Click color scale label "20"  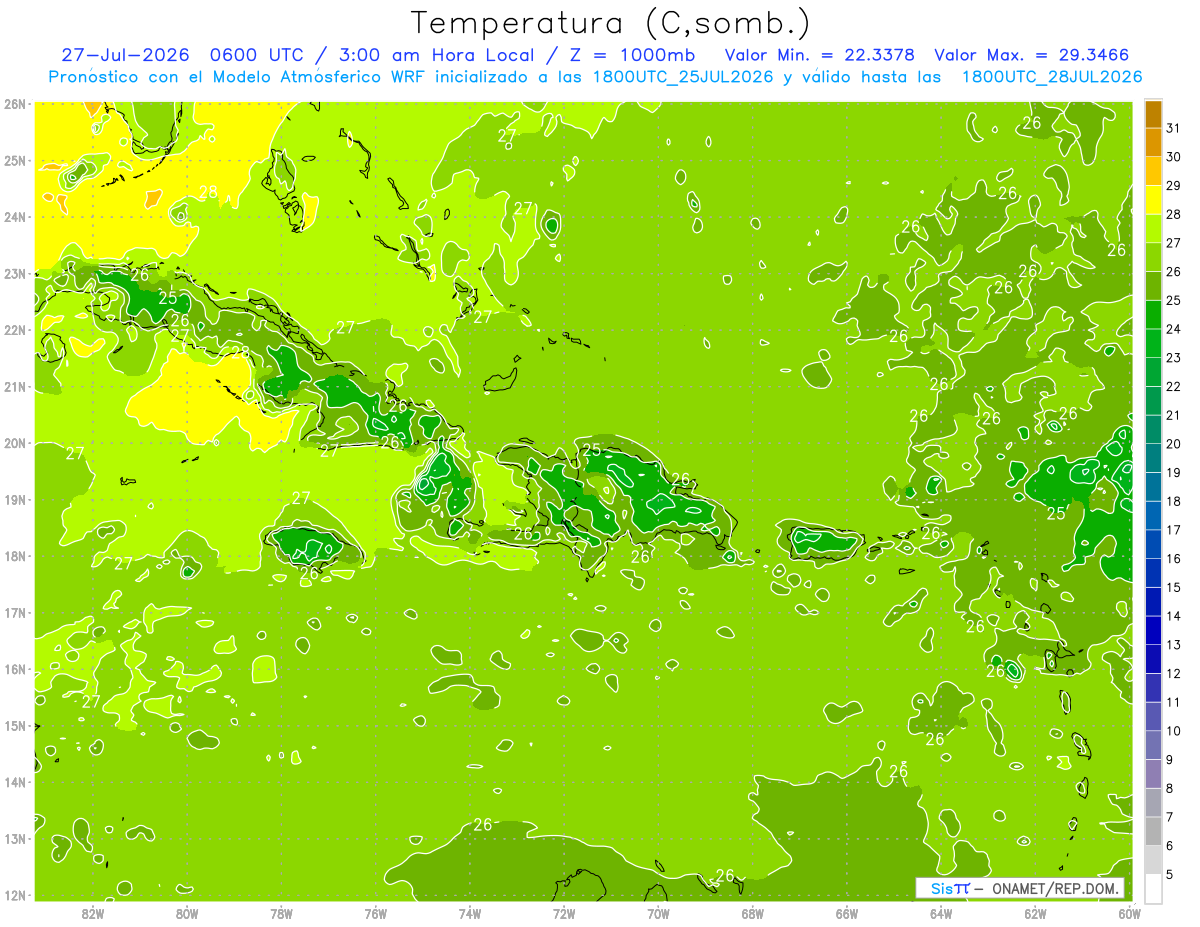click(x=1173, y=444)
